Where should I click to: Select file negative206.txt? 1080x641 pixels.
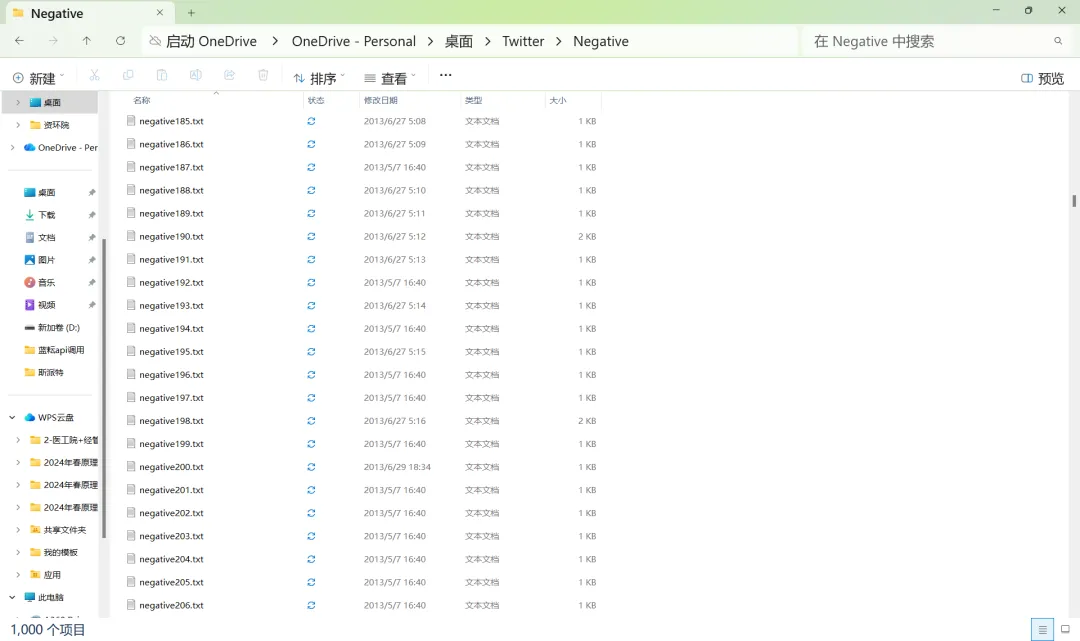click(x=171, y=605)
